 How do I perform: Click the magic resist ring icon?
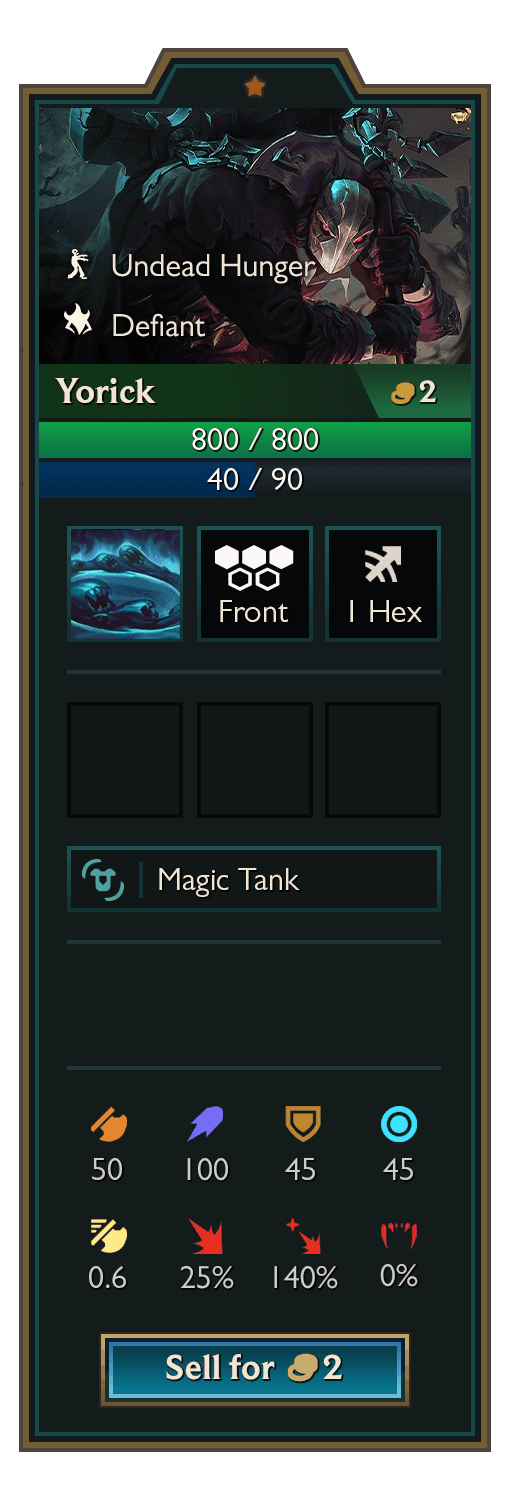(x=399, y=1126)
